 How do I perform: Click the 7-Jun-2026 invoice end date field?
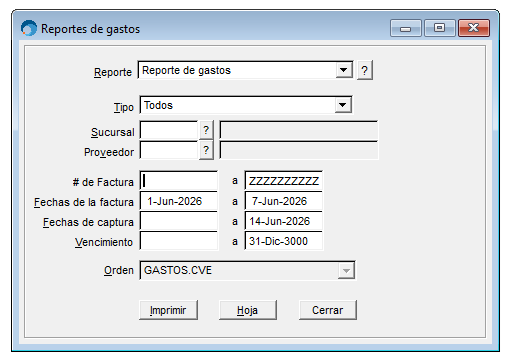pyautogui.click(x=284, y=201)
